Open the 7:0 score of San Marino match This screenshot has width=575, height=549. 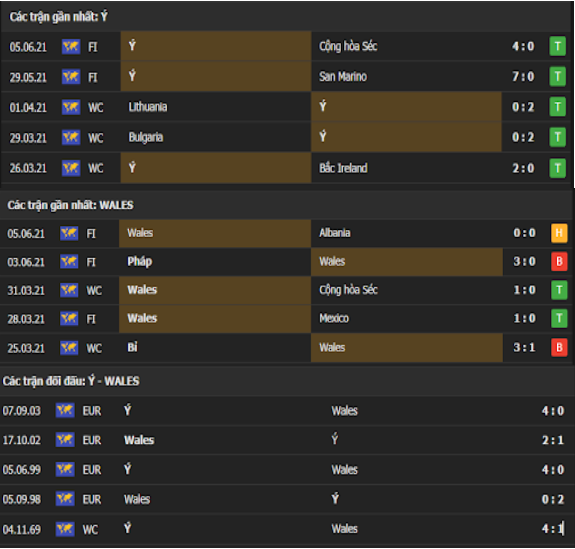[x=523, y=77]
